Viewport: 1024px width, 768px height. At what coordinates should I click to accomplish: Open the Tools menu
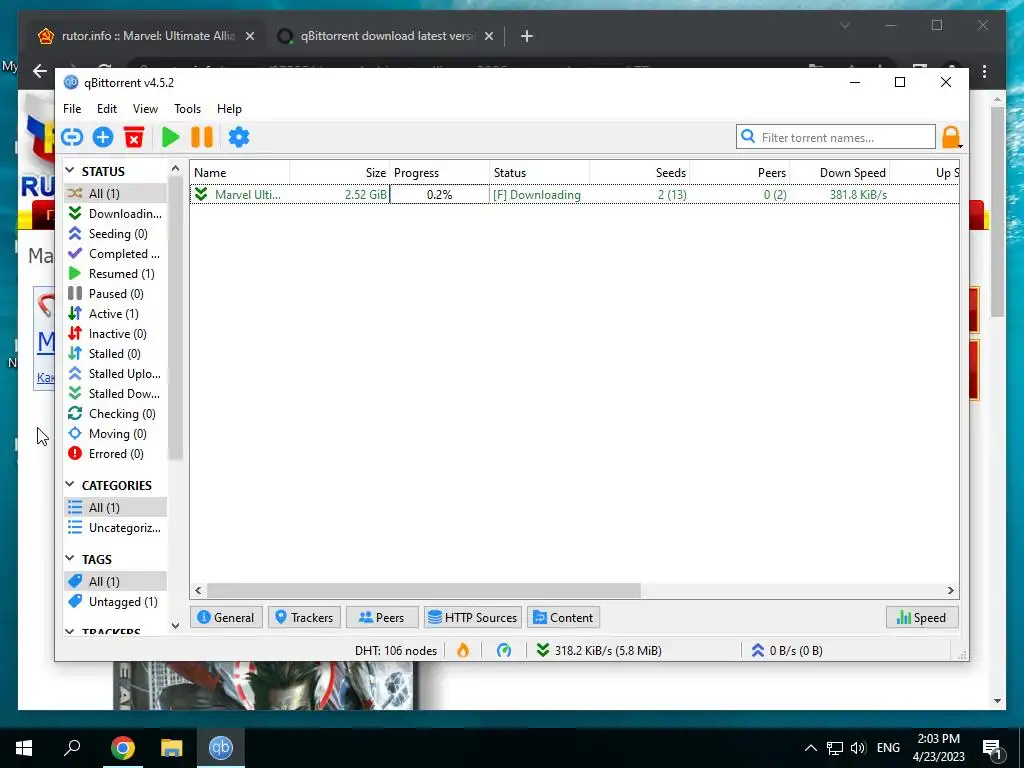coord(187,108)
